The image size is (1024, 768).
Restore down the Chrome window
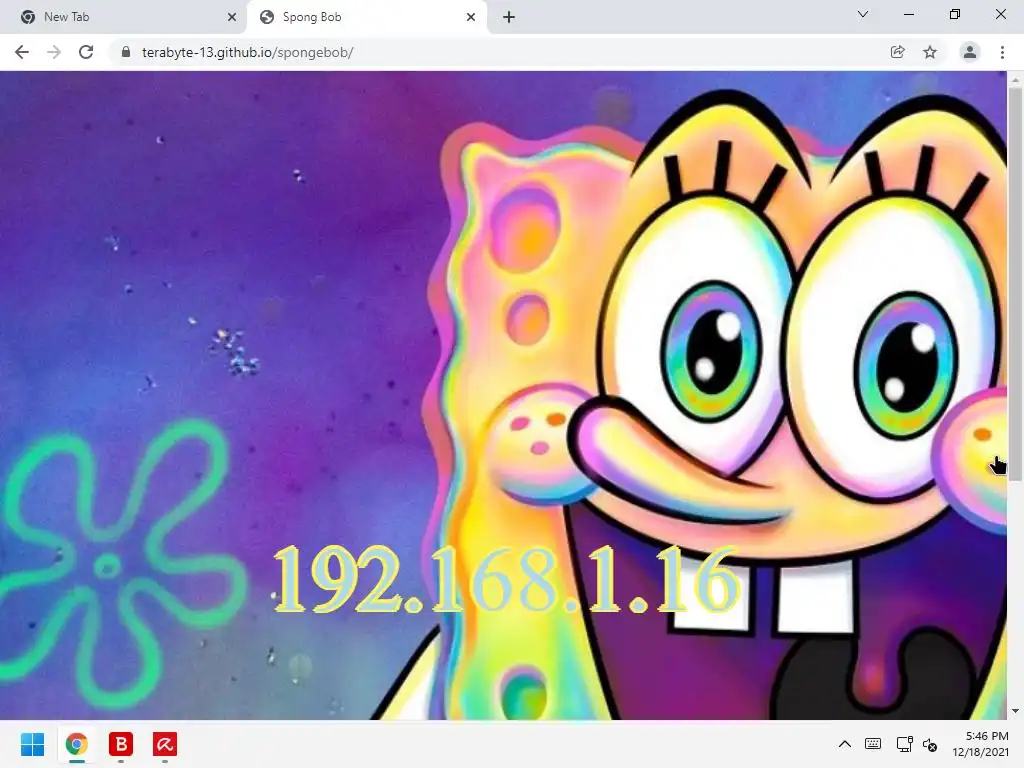(955, 14)
